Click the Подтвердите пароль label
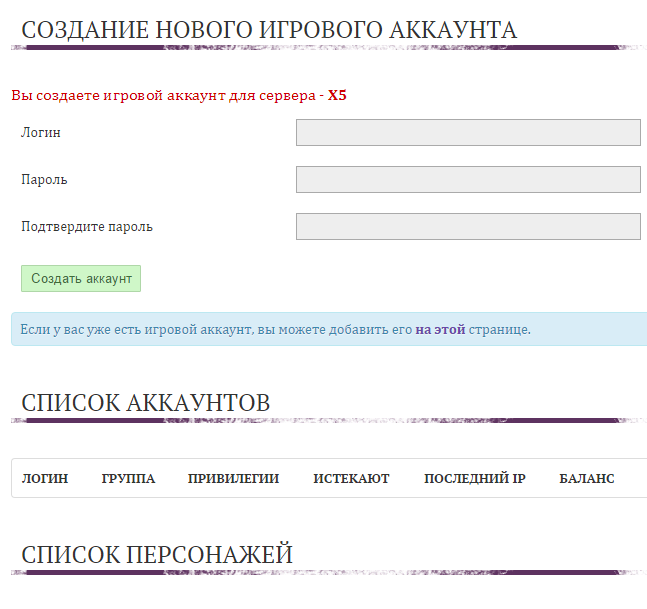This screenshot has height=609, width=647. tap(87, 227)
